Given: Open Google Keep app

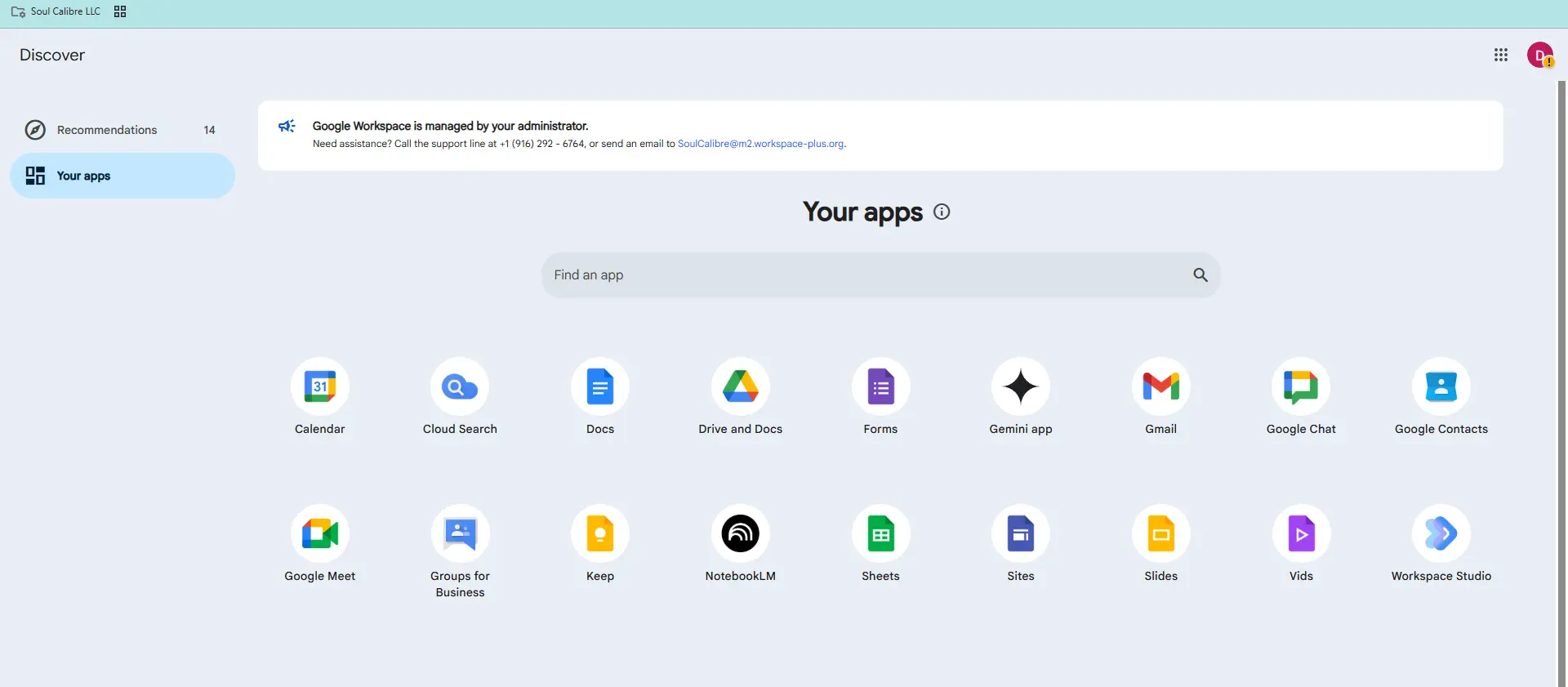Looking at the screenshot, I should click(x=600, y=533).
